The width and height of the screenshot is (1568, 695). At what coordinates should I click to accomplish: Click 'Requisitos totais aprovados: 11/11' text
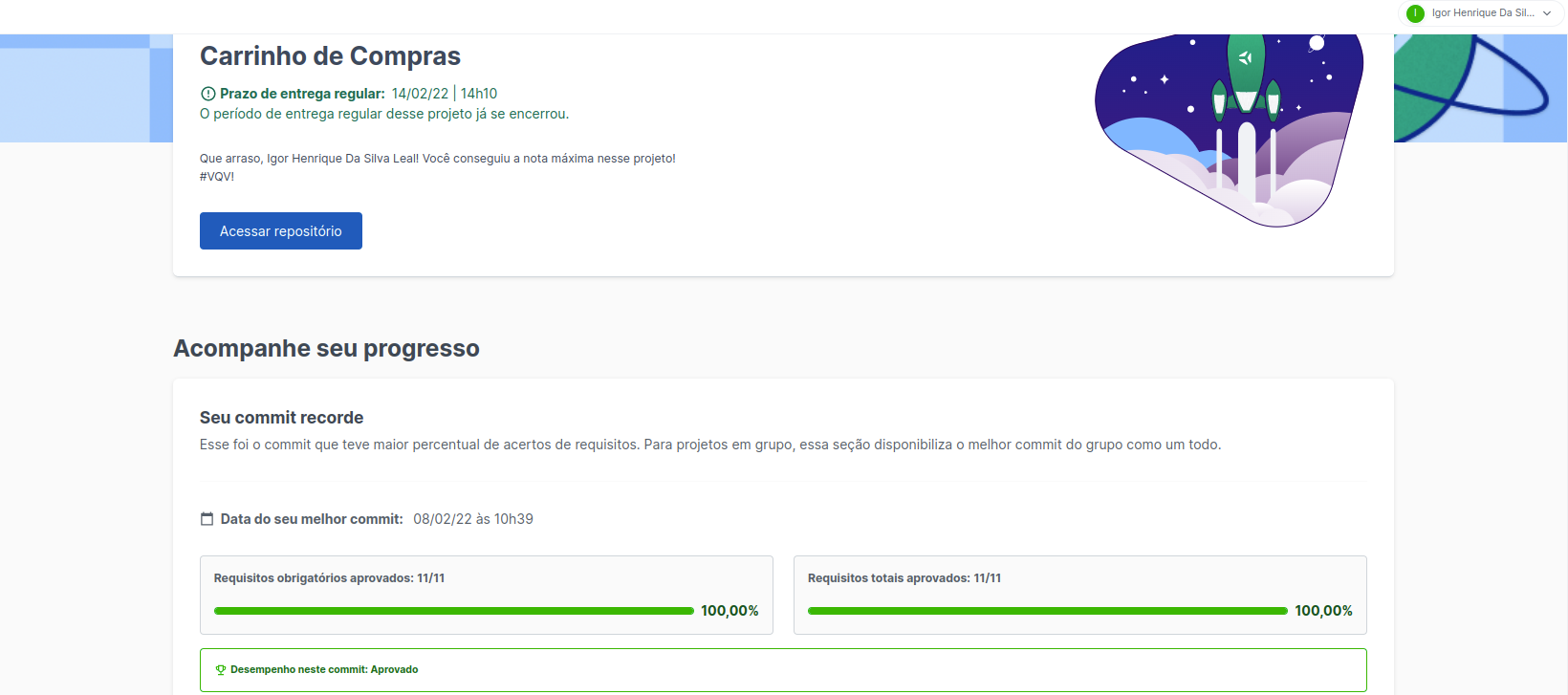point(904,578)
